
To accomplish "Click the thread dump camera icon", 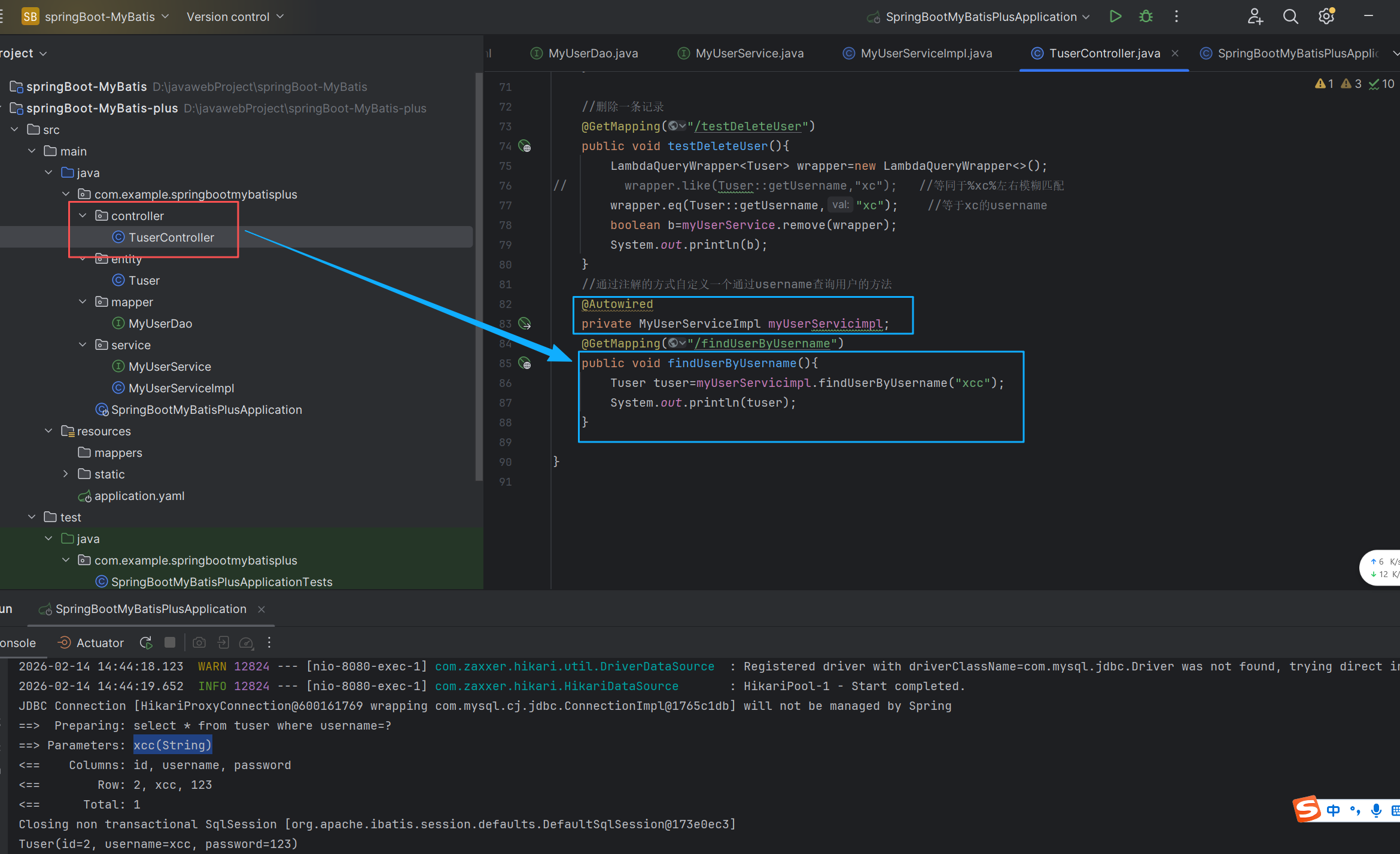I will (x=199, y=642).
